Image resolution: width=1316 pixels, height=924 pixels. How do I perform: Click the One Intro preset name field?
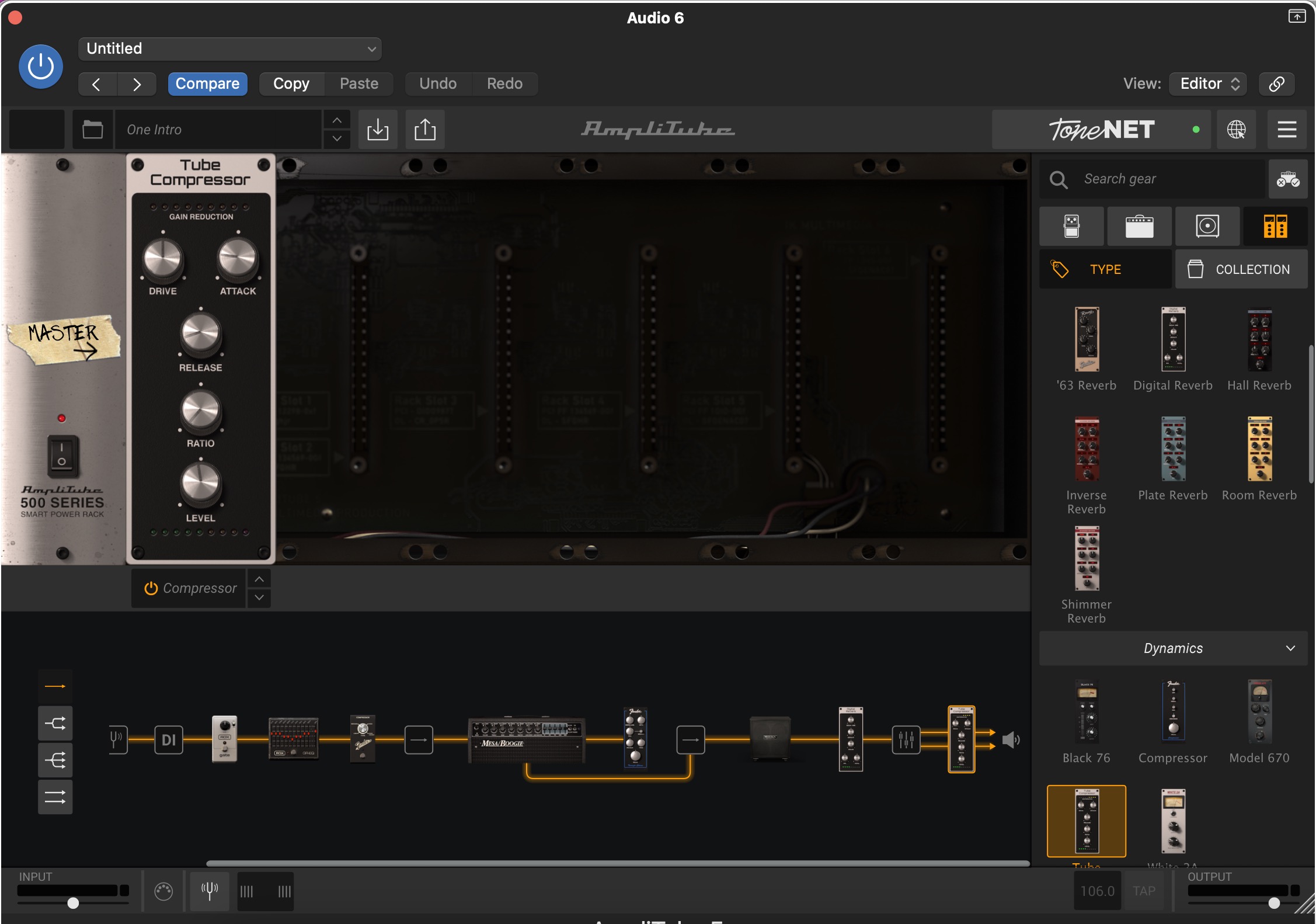click(x=218, y=129)
